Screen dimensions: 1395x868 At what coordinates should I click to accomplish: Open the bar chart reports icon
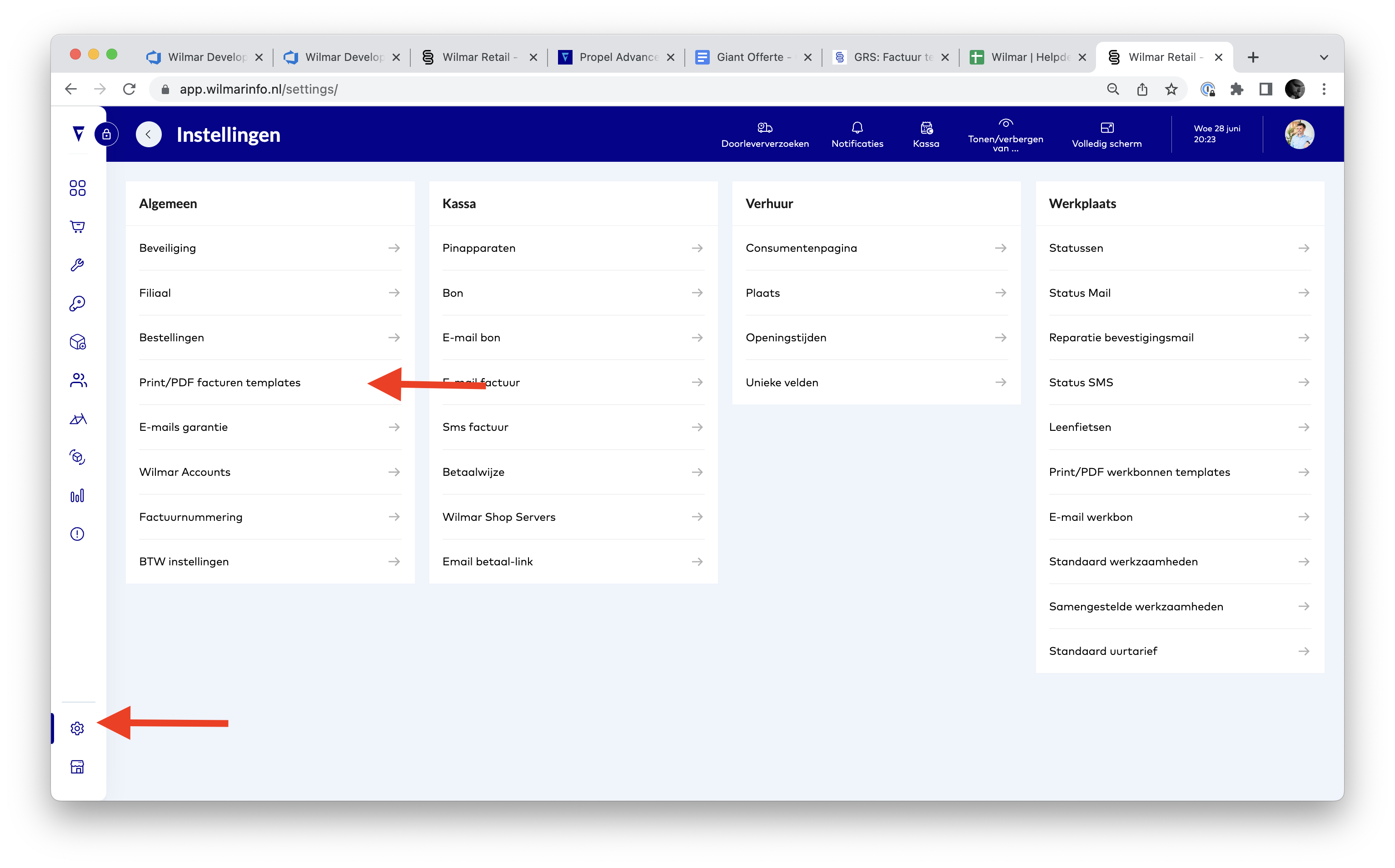tap(77, 495)
